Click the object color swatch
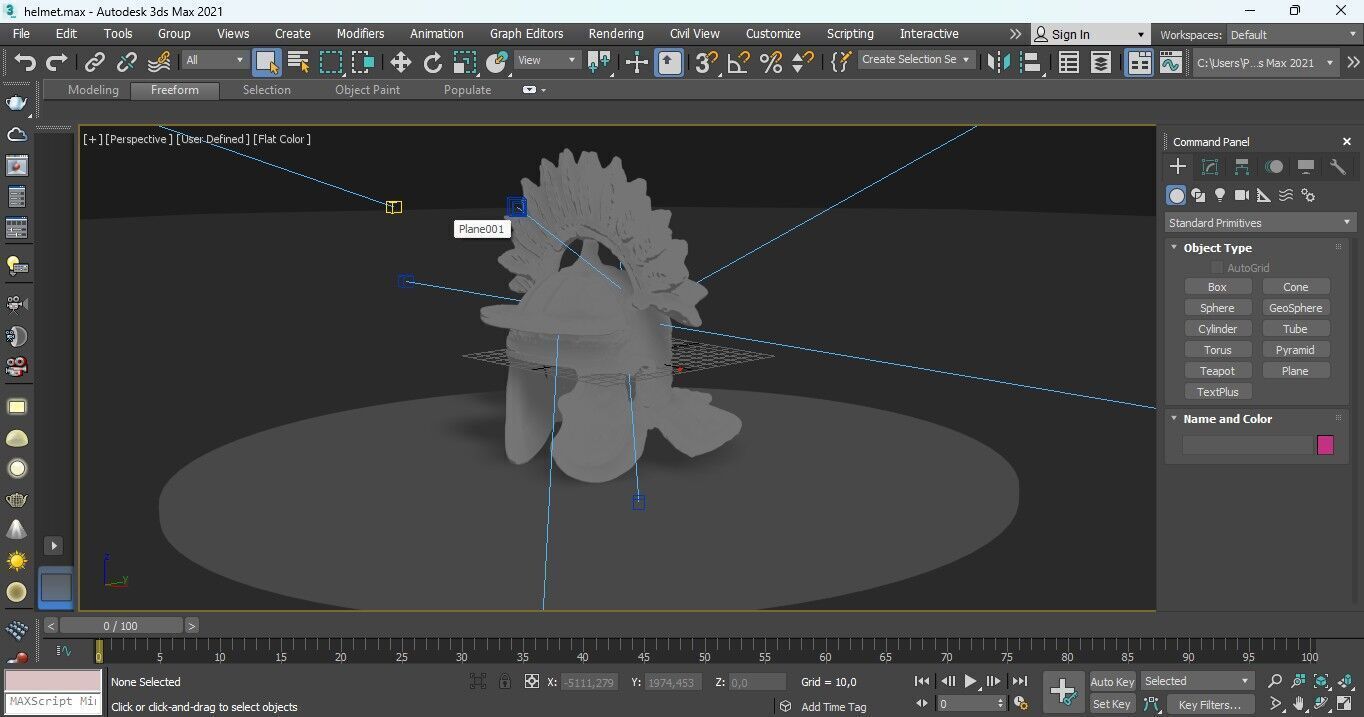 pyautogui.click(x=1325, y=445)
